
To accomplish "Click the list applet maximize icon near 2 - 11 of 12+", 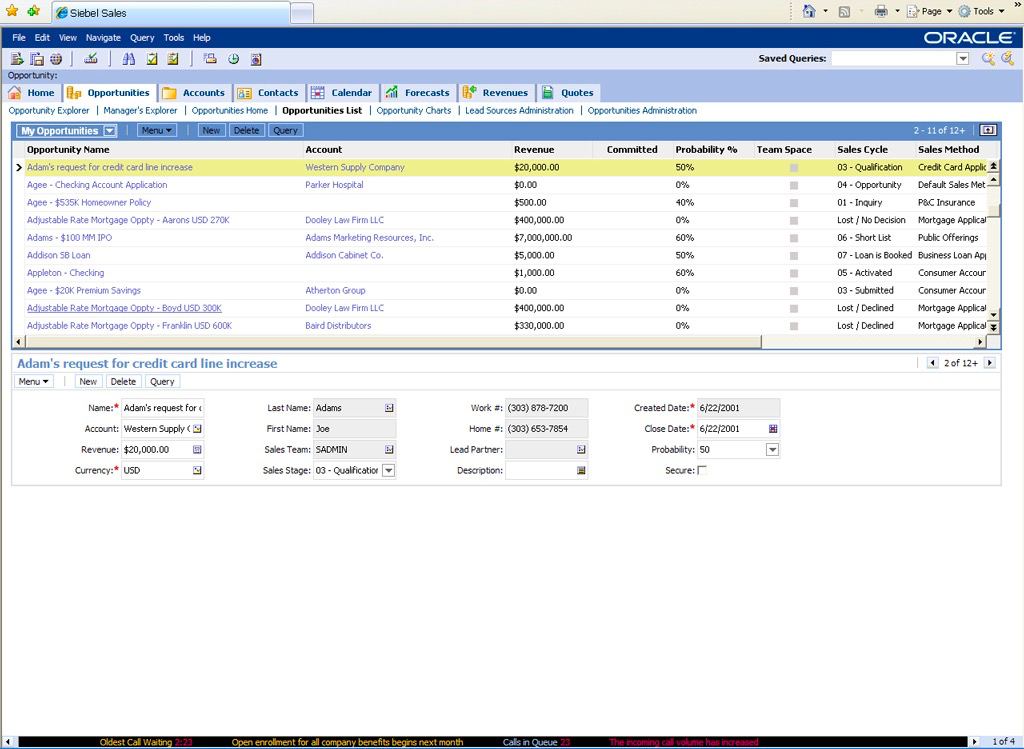I will point(988,130).
